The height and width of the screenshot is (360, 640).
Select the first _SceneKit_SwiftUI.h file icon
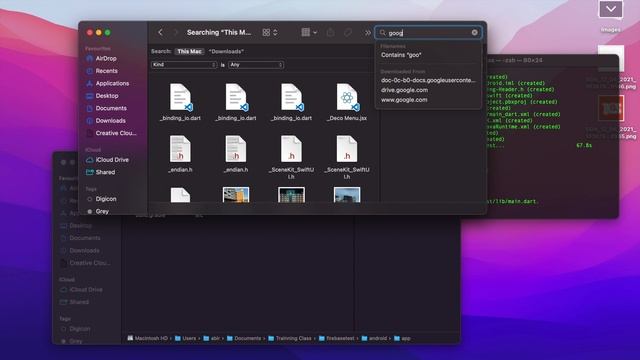[291, 149]
